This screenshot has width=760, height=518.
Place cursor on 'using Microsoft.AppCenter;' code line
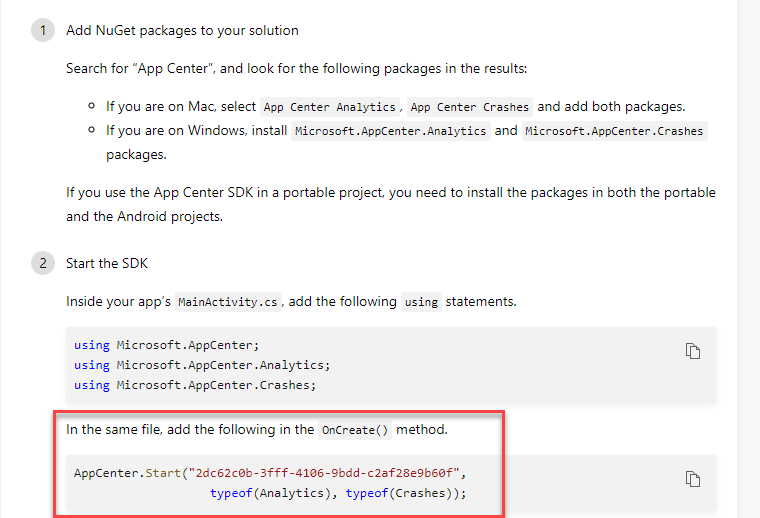[x=165, y=345]
